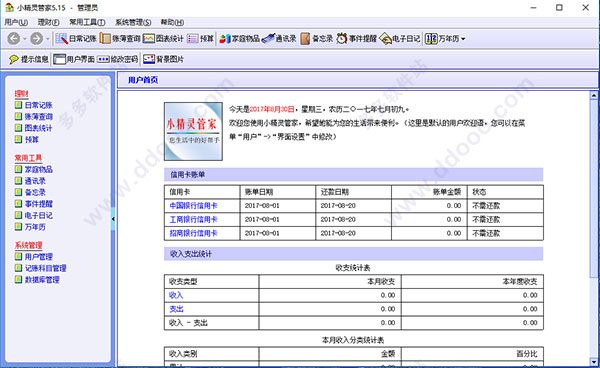Open the 工商银行信用卡 link
Viewport: 600px width, 368px height.
tap(193, 219)
